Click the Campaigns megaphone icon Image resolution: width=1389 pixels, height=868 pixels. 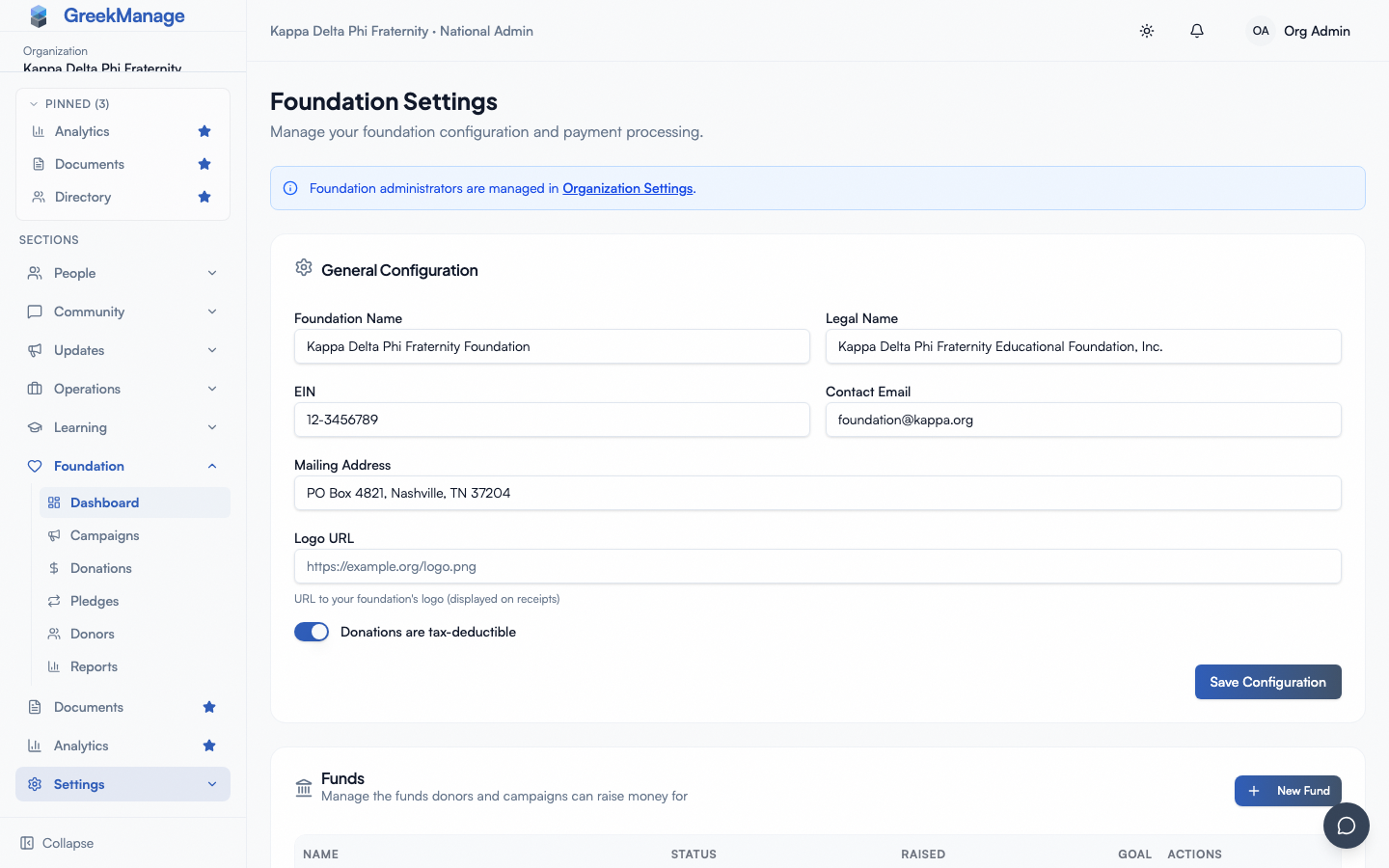[x=54, y=535]
